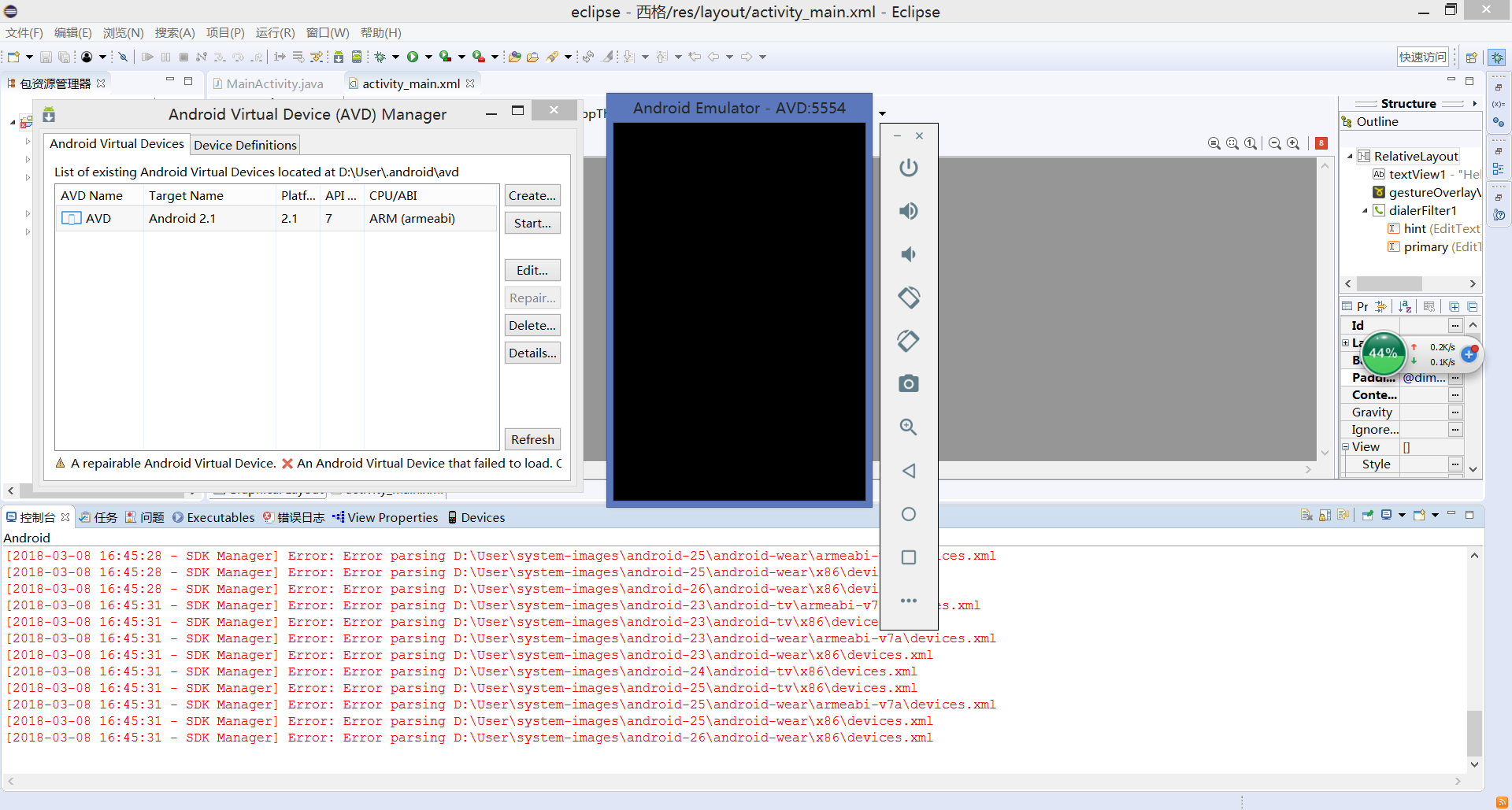Rotate emulator left
The height and width of the screenshot is (810, 1512).
[908, 298]
